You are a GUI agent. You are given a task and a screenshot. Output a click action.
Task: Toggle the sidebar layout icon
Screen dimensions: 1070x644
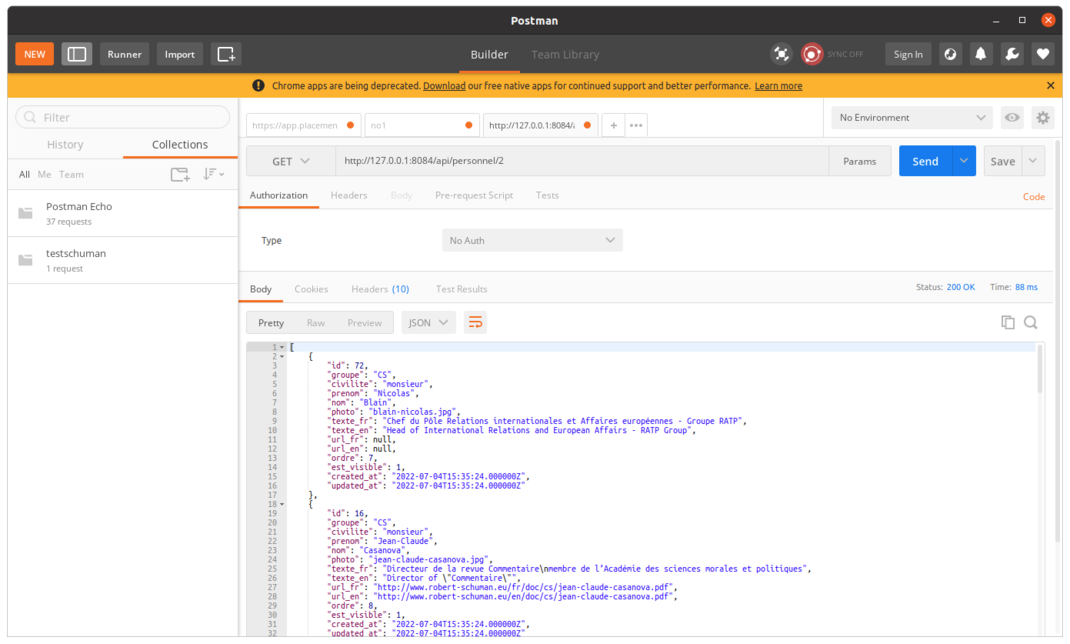77,54
